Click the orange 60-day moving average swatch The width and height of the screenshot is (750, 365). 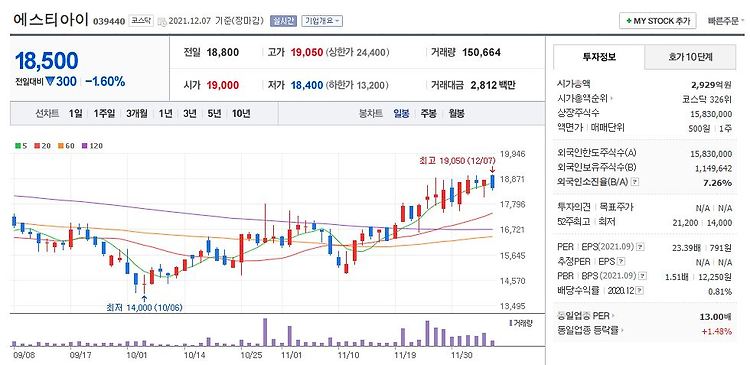click(x=60, y=146)
